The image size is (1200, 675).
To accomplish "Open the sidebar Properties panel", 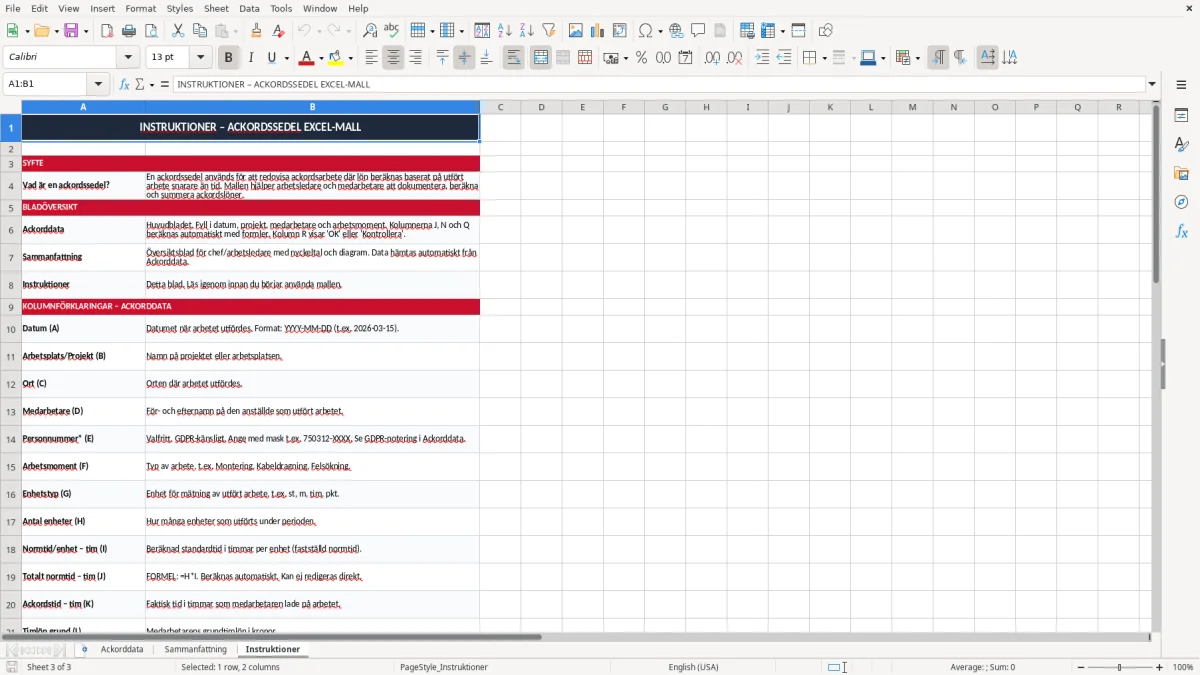I will (x=1181, y=116).
